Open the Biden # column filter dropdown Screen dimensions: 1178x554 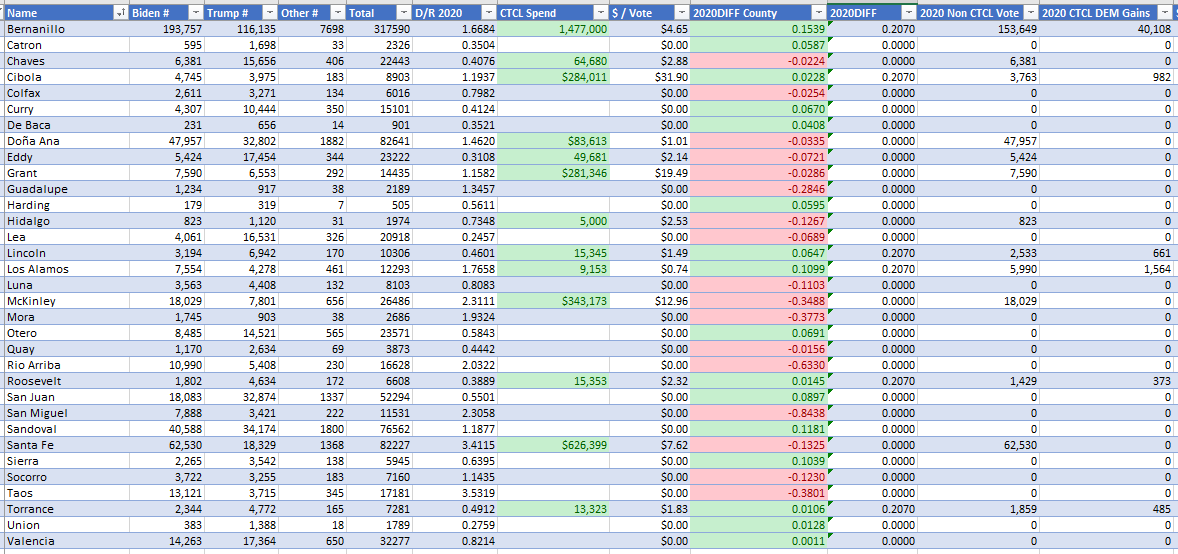pos(195,14)
